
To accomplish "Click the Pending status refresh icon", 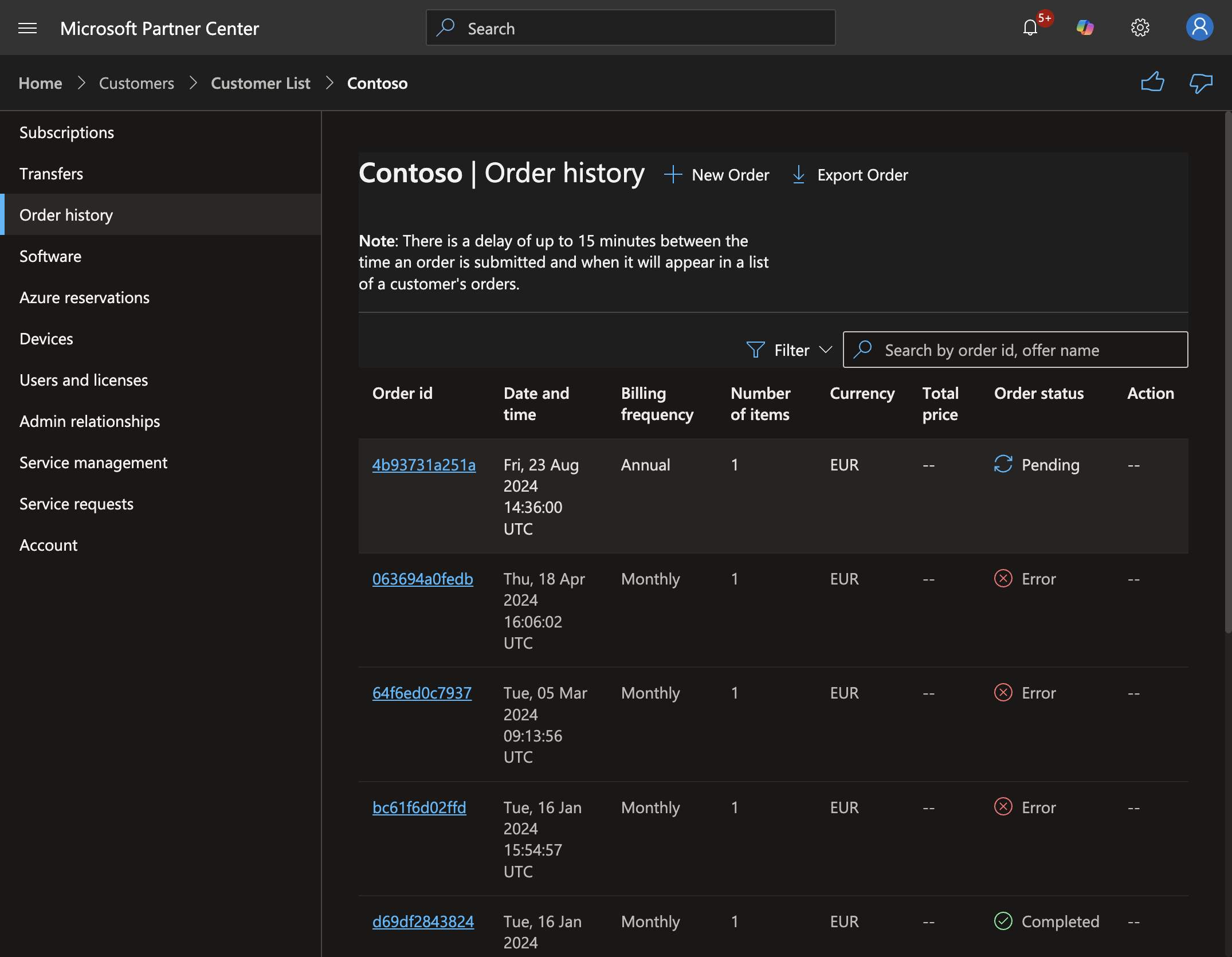I will pos(1003,464).
